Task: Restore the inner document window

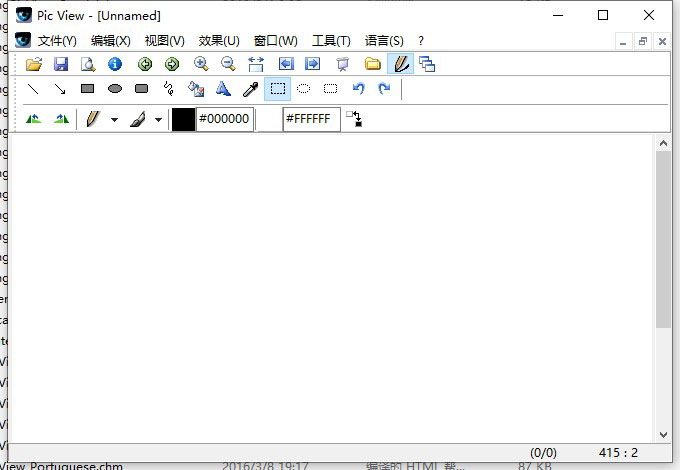Action: point(643,42)
